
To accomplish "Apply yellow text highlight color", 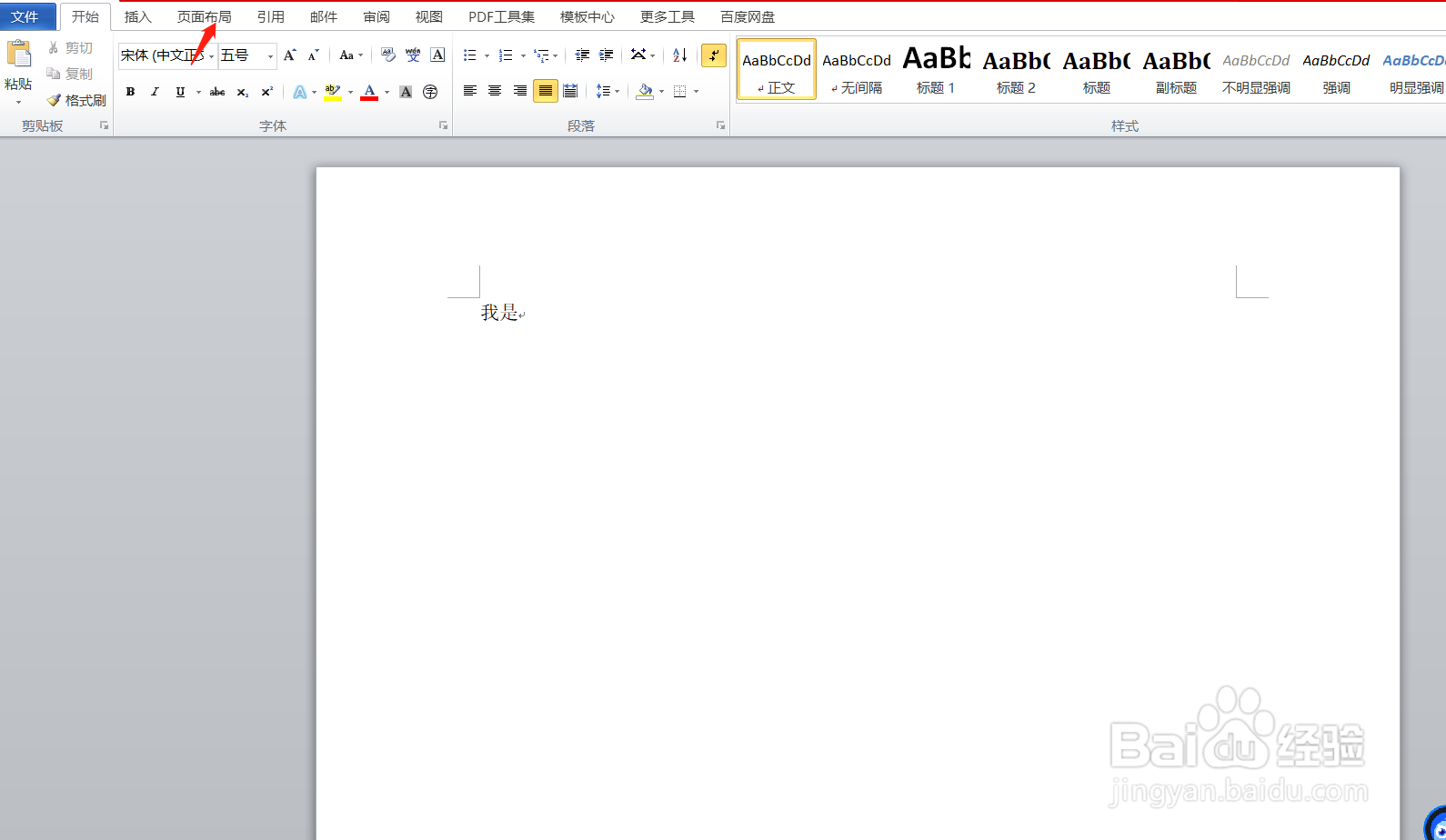I will (332, 92).
